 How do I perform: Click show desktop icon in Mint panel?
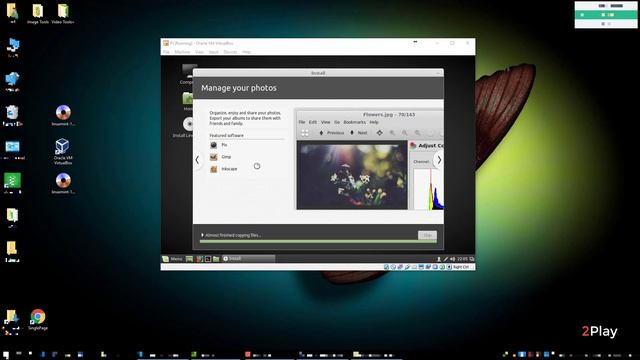pos(189,259)
